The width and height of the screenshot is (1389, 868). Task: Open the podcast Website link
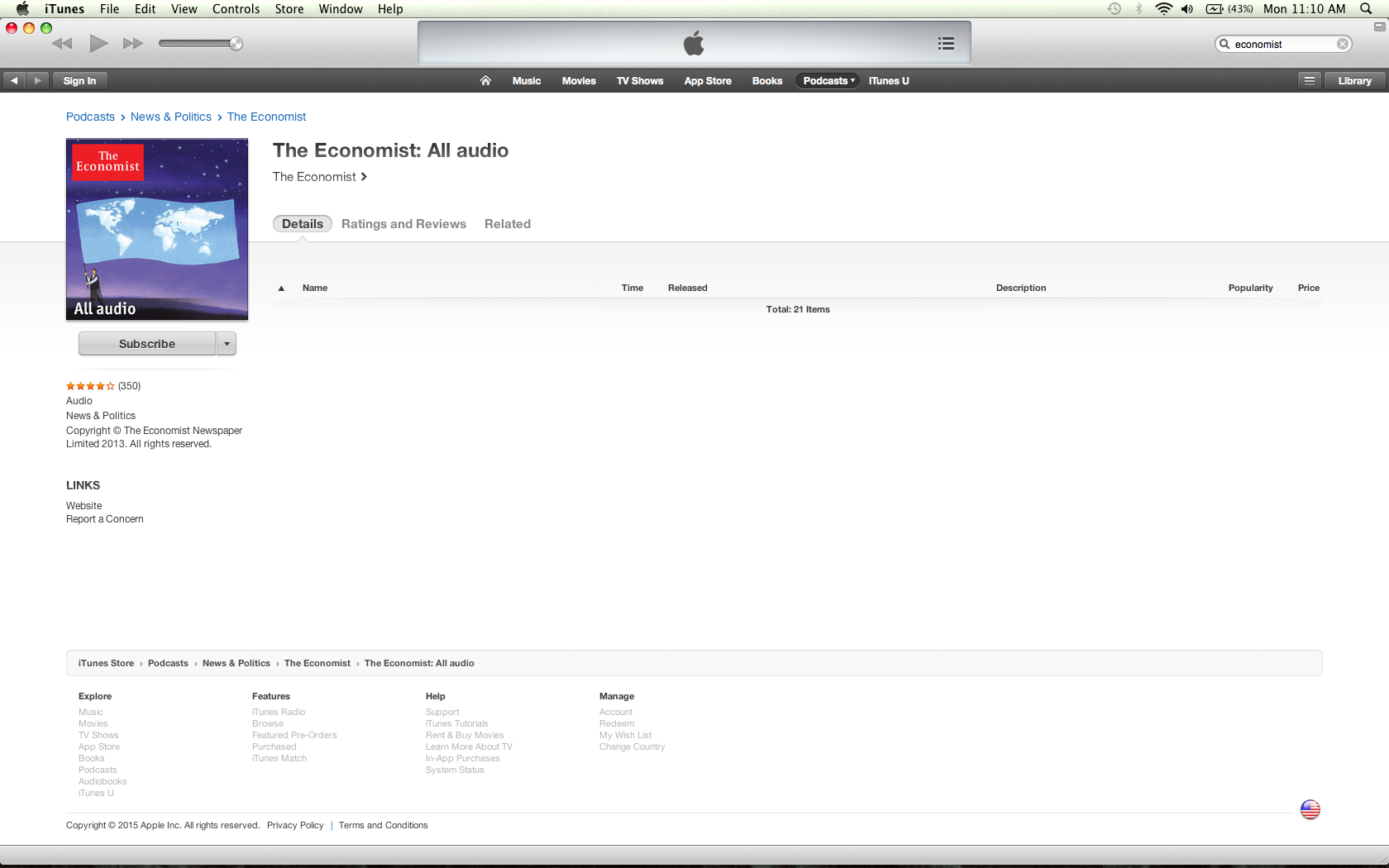84,506
